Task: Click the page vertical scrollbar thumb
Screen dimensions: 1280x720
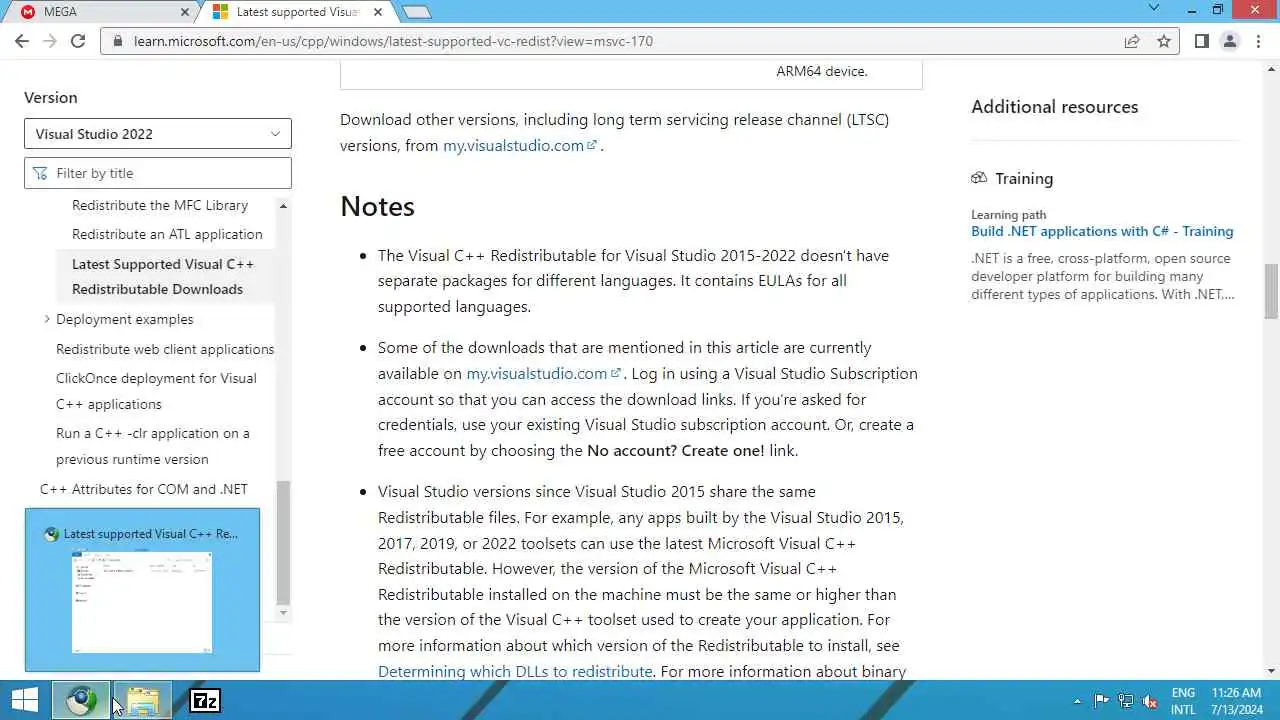Action: [1271, 291]
